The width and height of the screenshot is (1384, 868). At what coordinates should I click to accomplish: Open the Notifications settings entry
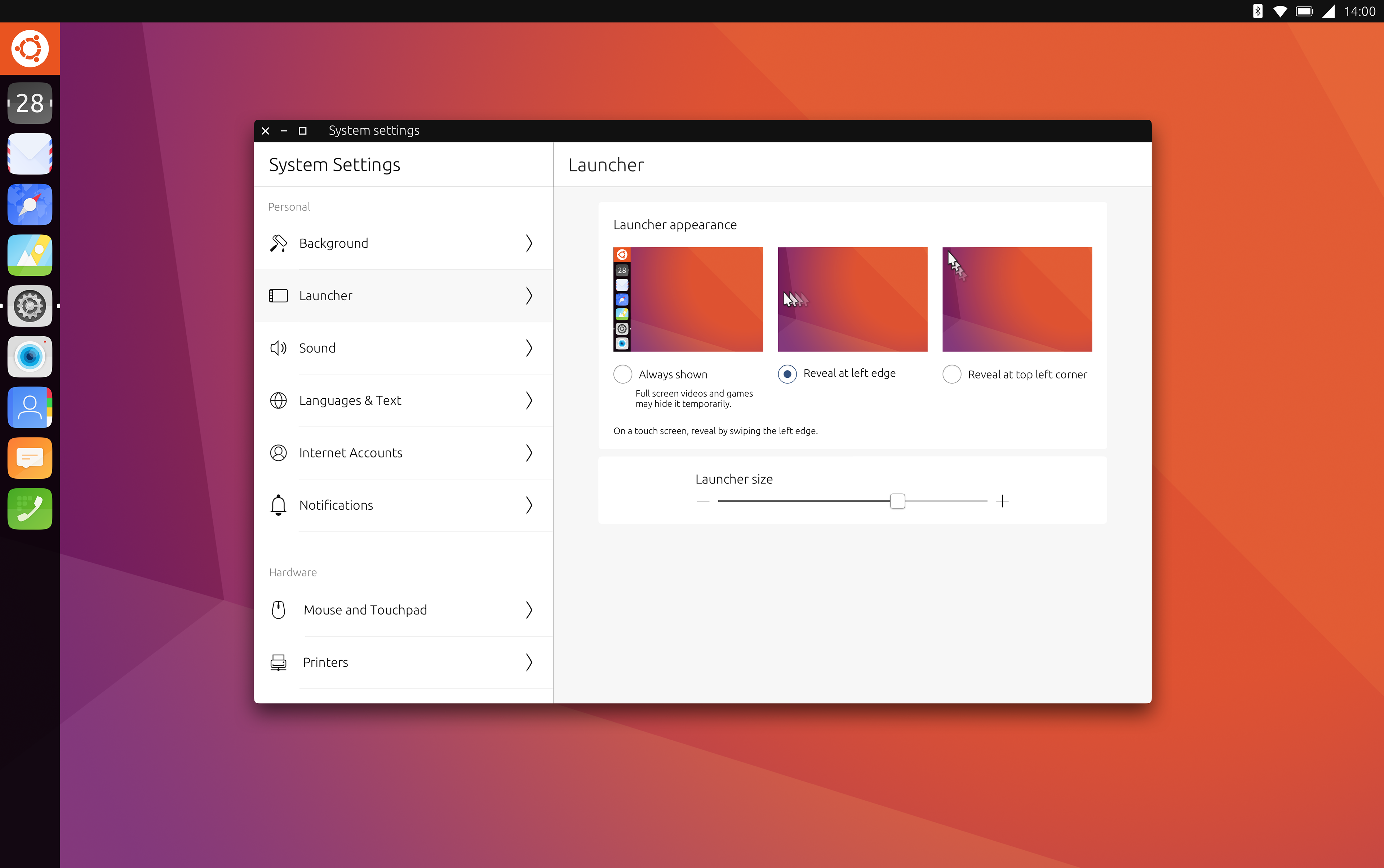coord(404,505)
